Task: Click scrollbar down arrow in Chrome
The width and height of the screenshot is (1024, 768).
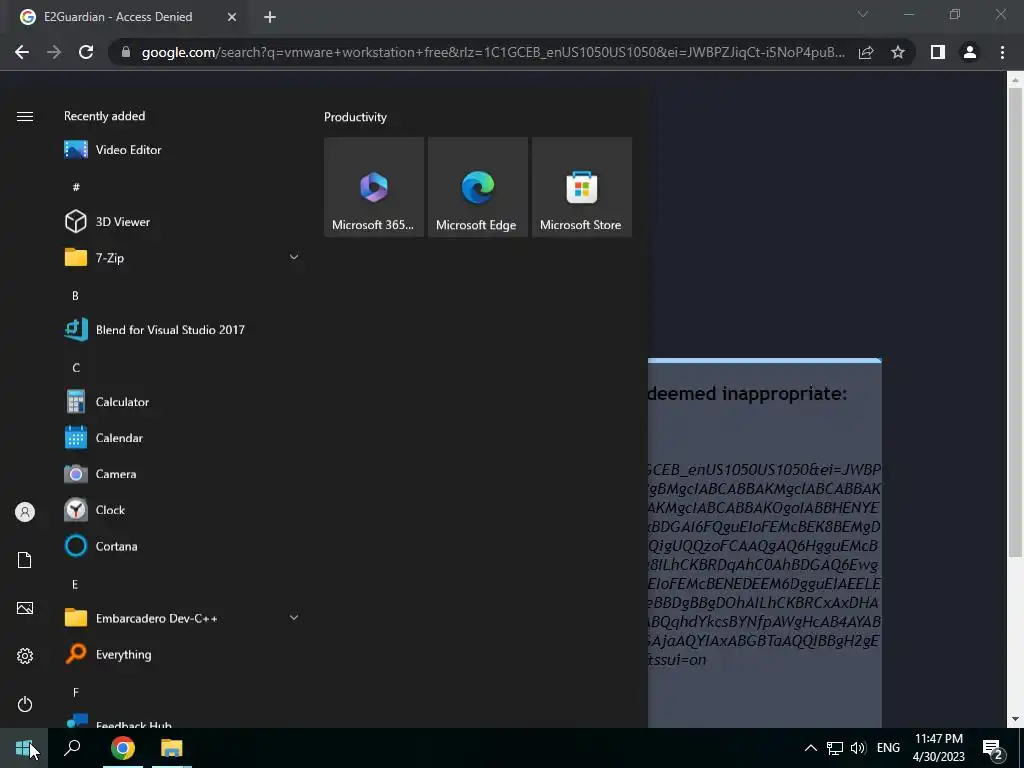Action: point(1015,719)
